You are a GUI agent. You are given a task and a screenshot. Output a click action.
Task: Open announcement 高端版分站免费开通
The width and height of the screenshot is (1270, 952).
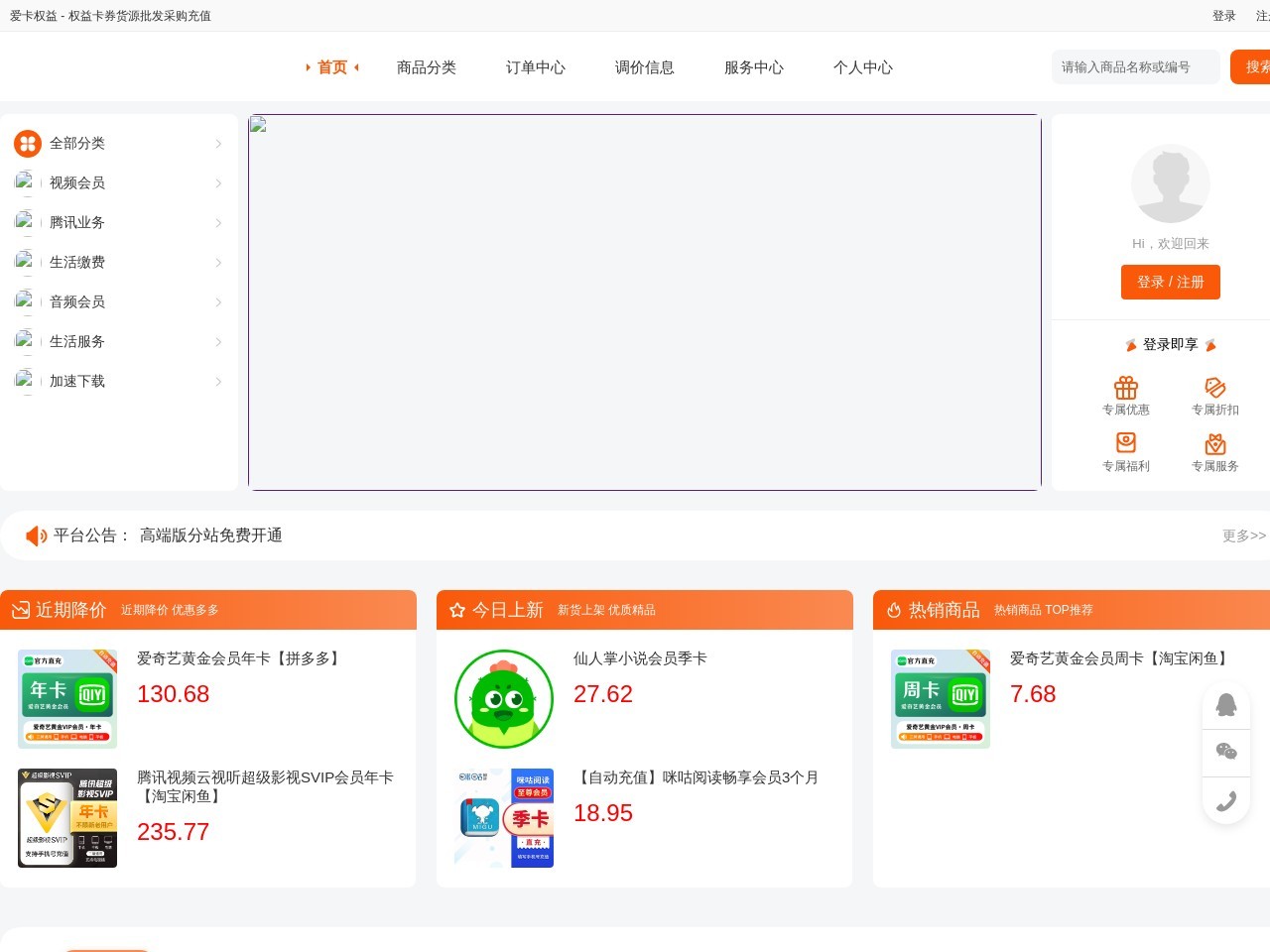click(x=211, y=535)
